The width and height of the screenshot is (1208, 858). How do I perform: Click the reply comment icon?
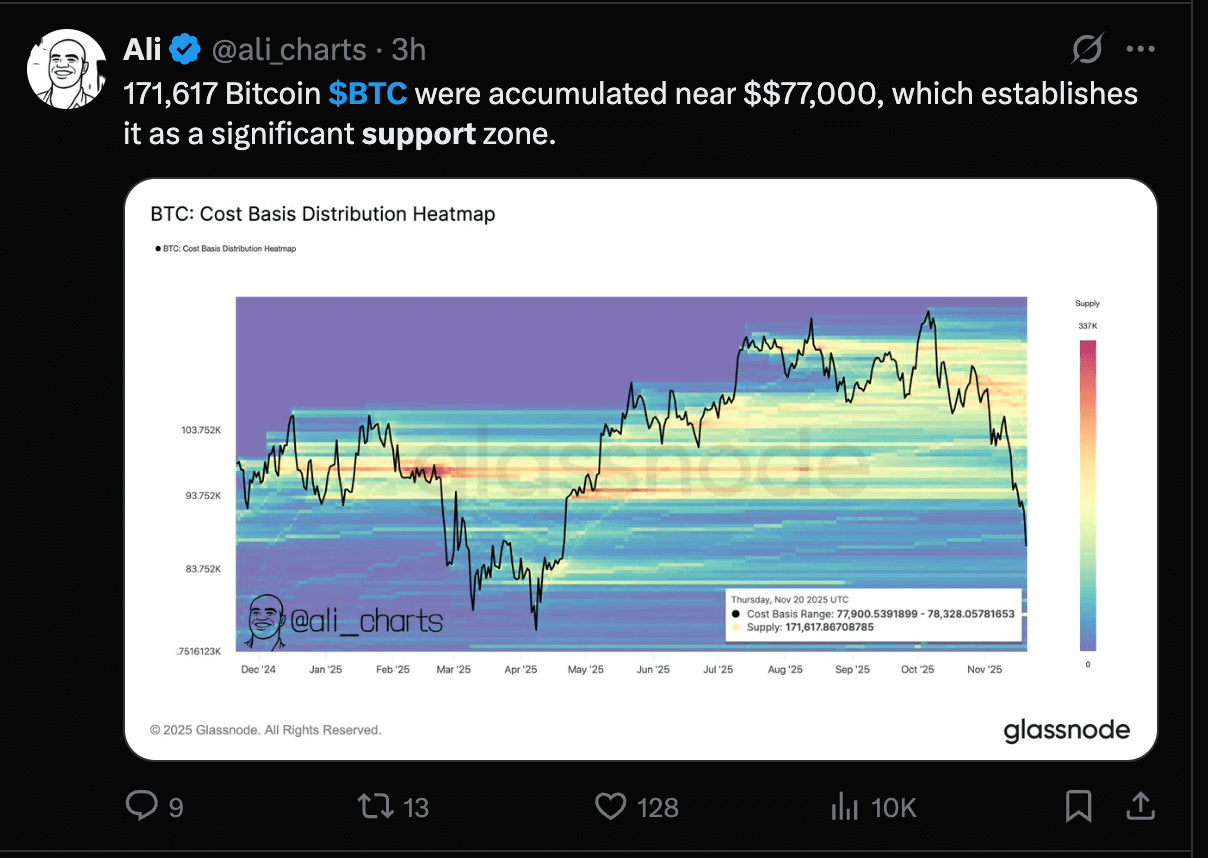(140, 805)
